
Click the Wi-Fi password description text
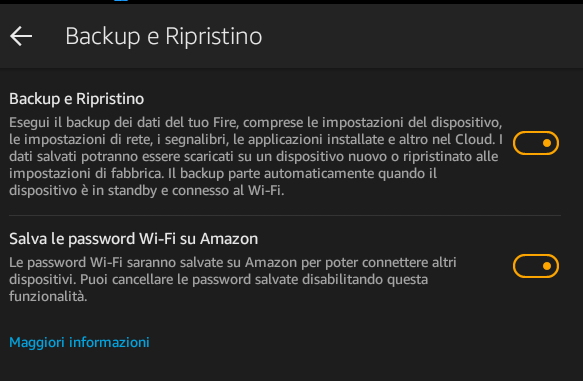click(x=233, y=280)
